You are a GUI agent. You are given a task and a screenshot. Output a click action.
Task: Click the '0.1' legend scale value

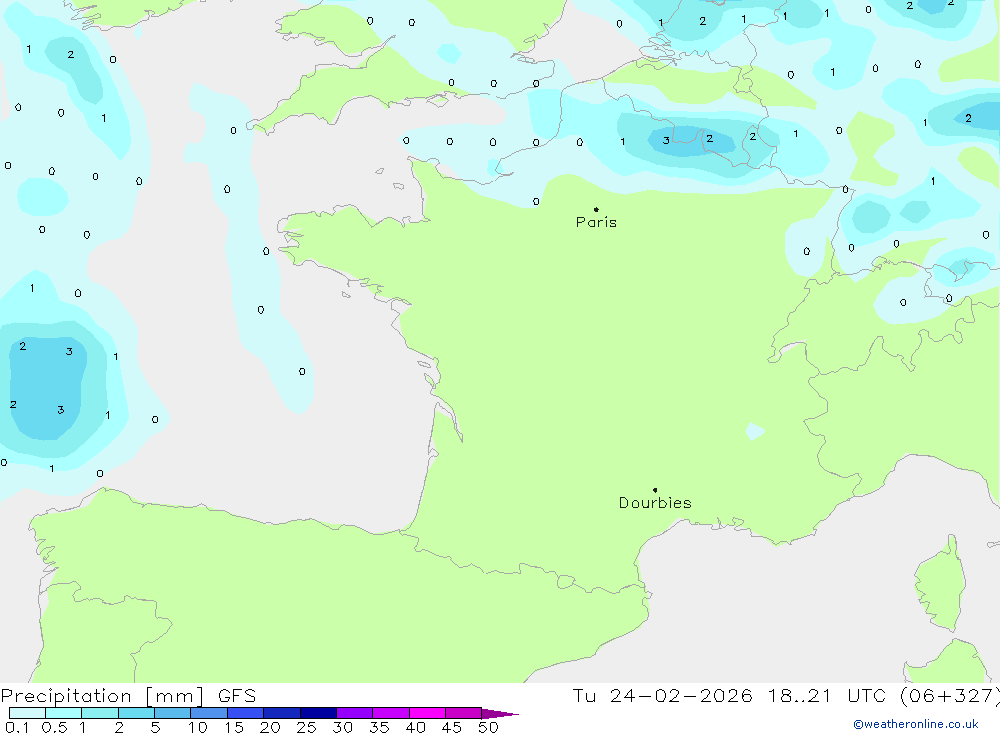(17, 727)
